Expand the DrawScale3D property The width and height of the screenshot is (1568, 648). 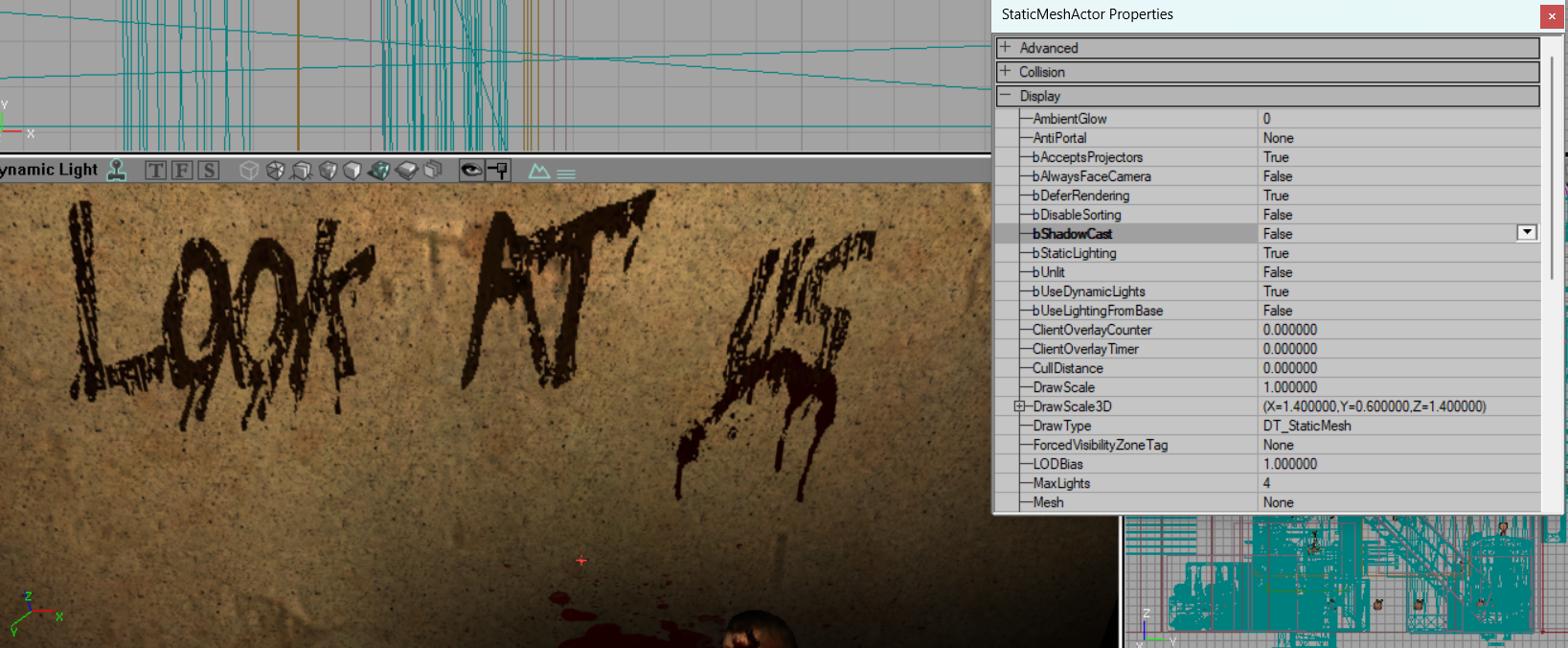(1020, 406)
